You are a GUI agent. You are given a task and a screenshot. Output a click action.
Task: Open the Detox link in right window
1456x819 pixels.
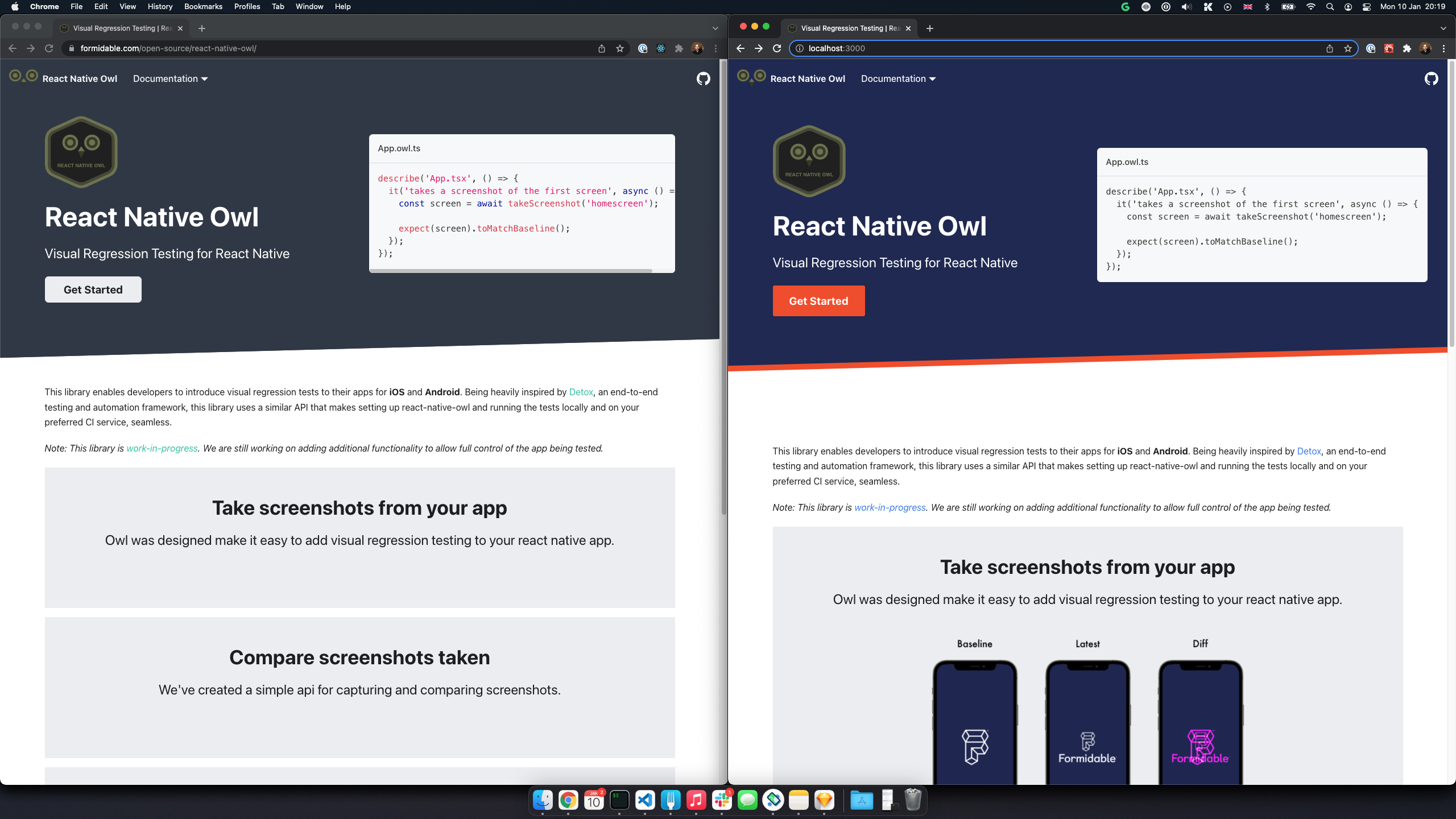click(x=1308, y=451)
